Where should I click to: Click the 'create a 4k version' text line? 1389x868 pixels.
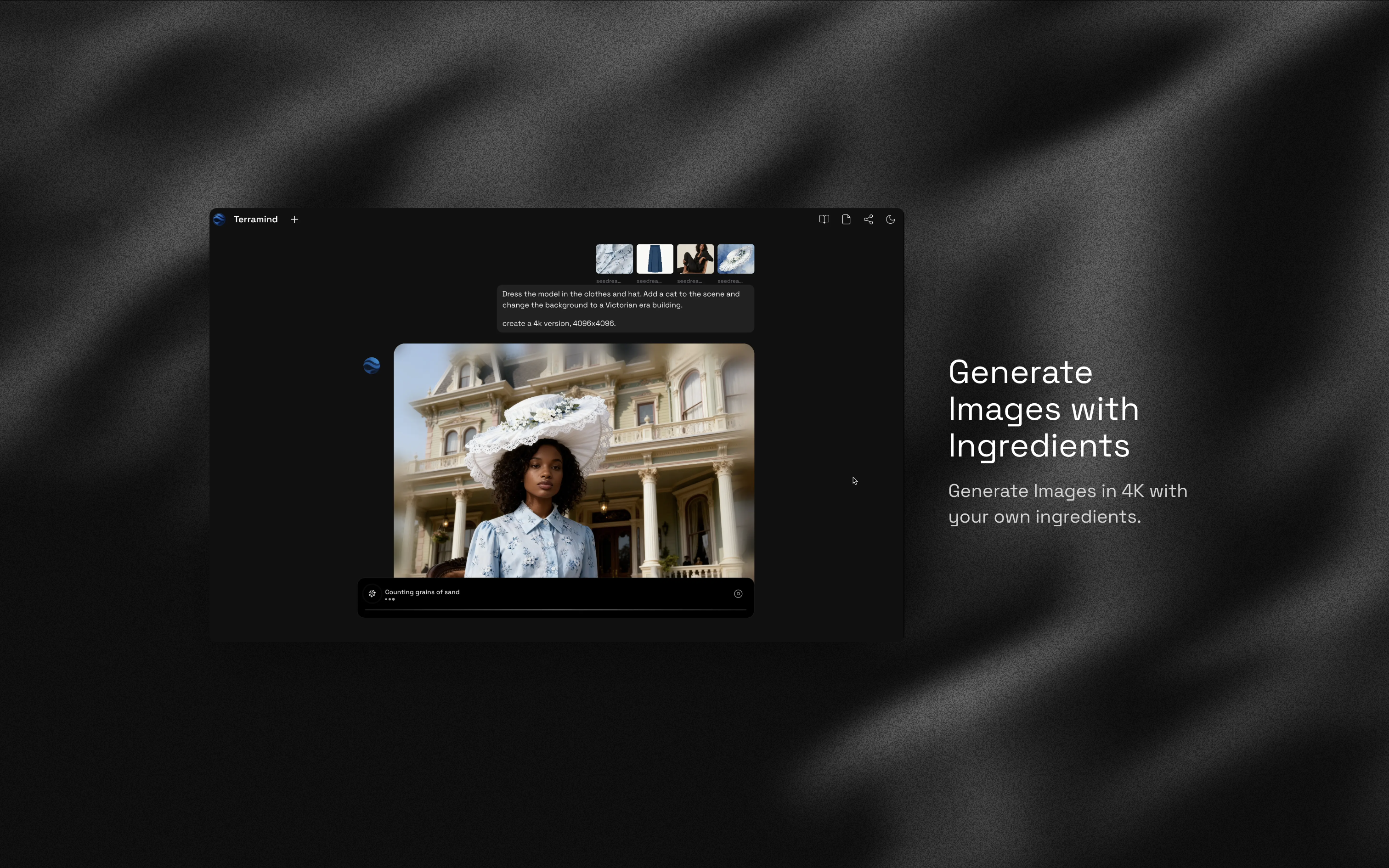click(x=559, y=323)
